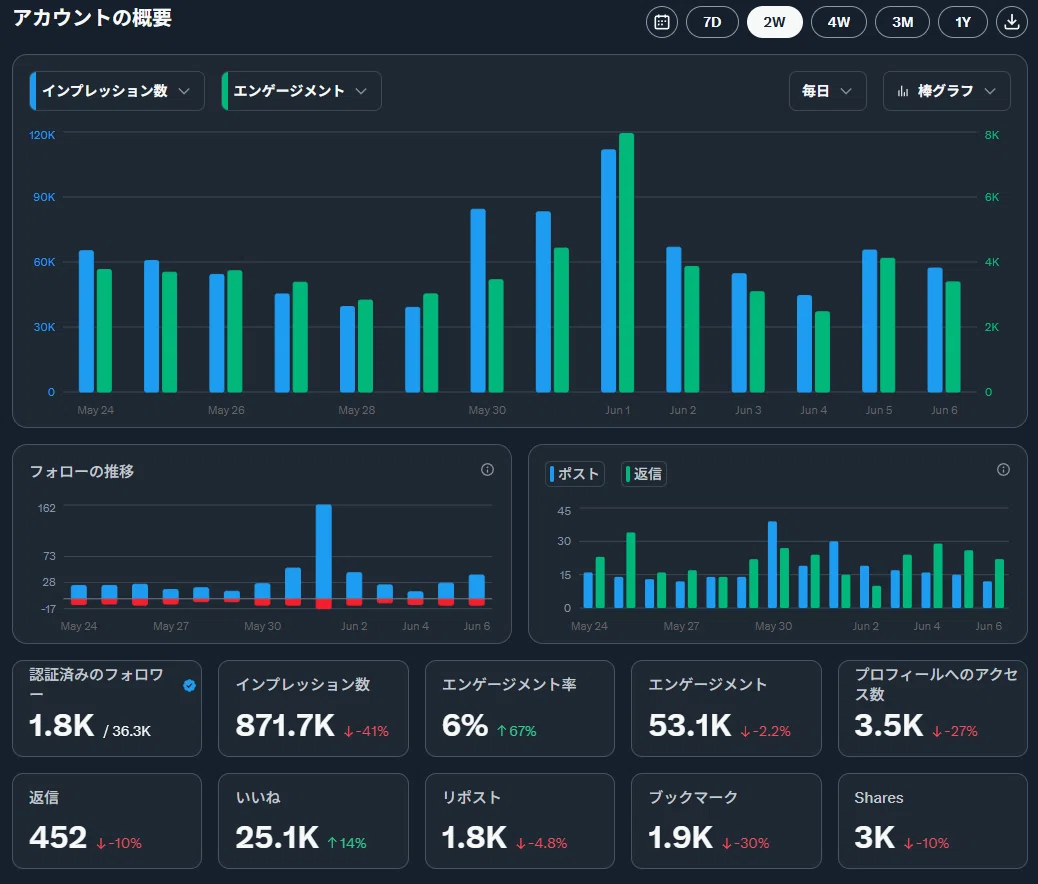Click info icon in フォローの推移 panel
The width and height of the screenshot is (1038, 884).
pyautogui.click(x=487, y=469)
